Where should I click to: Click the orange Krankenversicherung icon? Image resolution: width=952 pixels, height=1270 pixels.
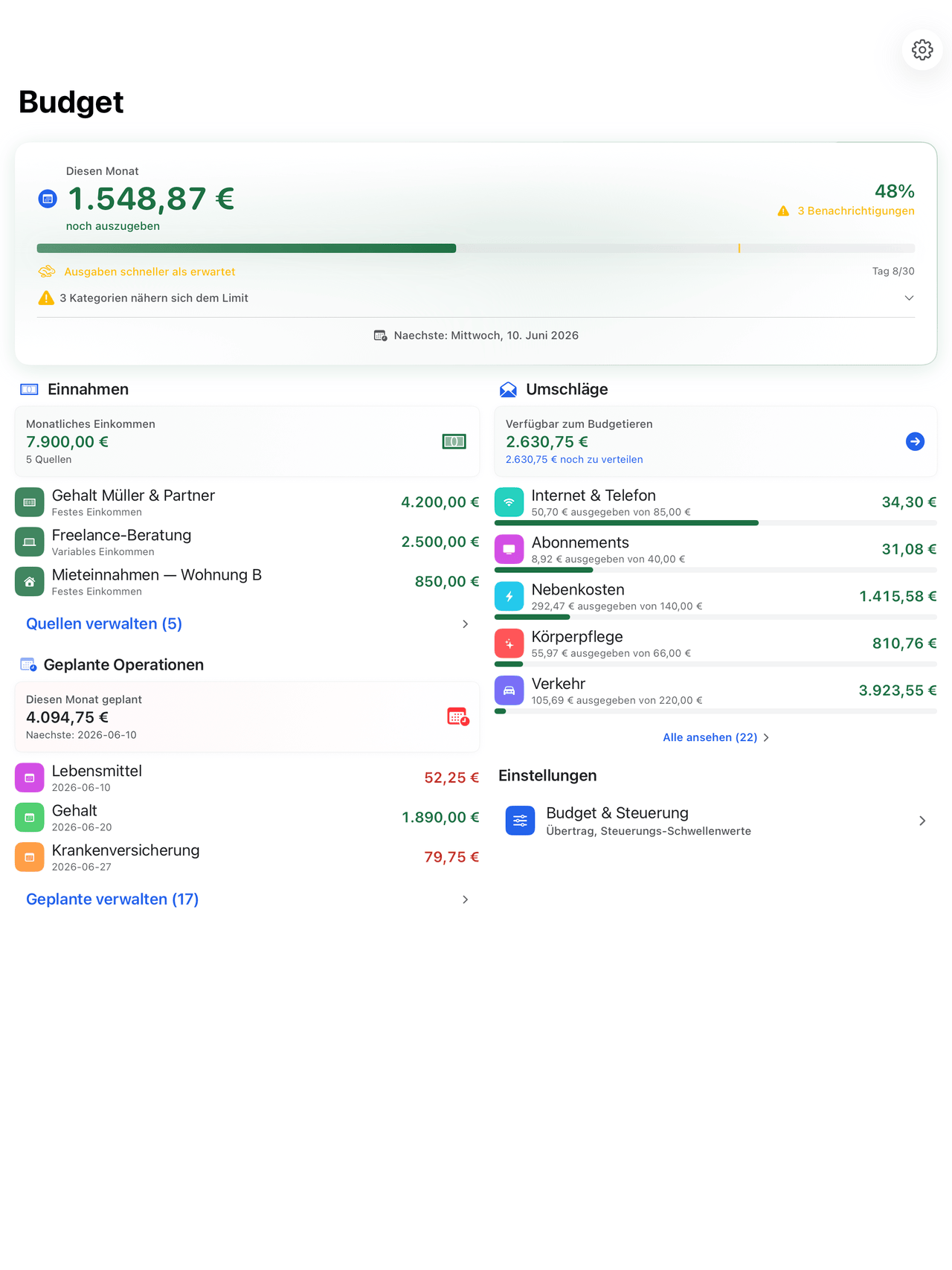tap(30, 857)
